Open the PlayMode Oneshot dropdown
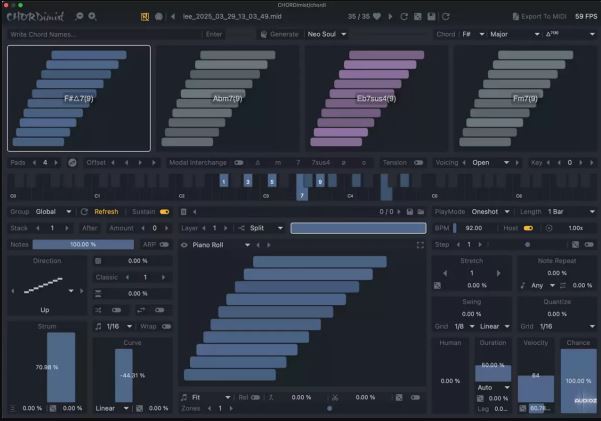601x421 pixels. pyautogui.click(x=491, y=212)
